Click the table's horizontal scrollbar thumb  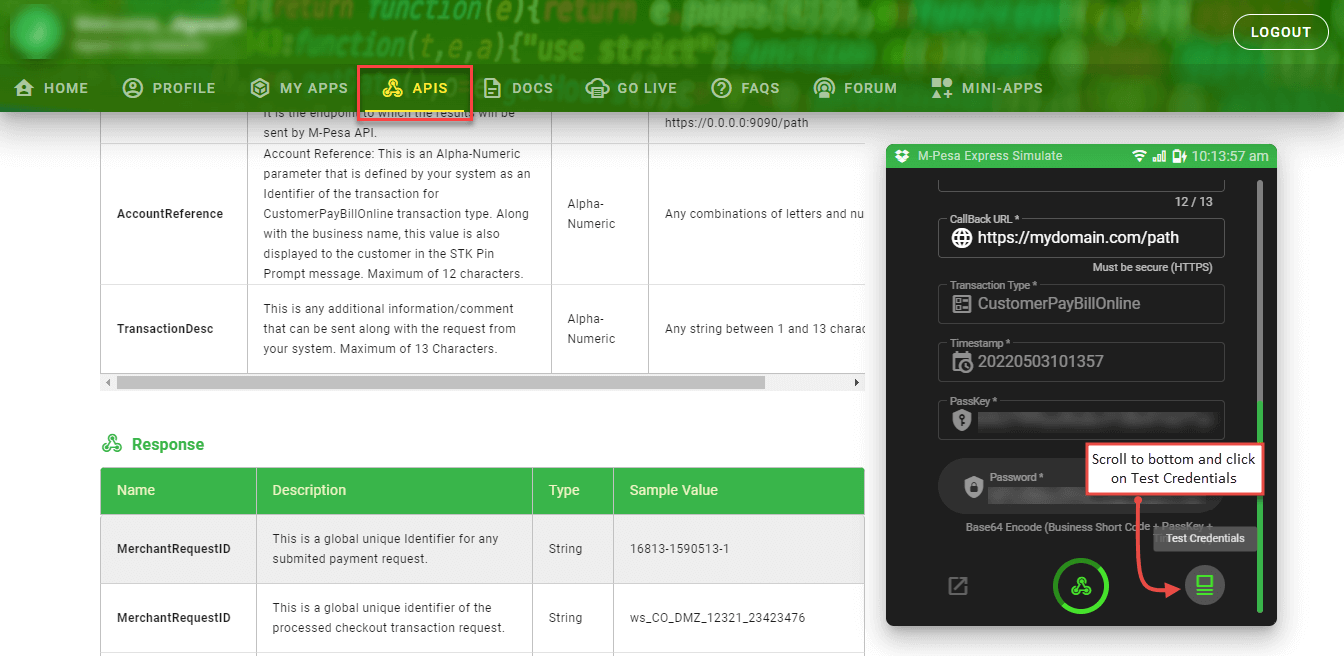click(x=441, y=382)
